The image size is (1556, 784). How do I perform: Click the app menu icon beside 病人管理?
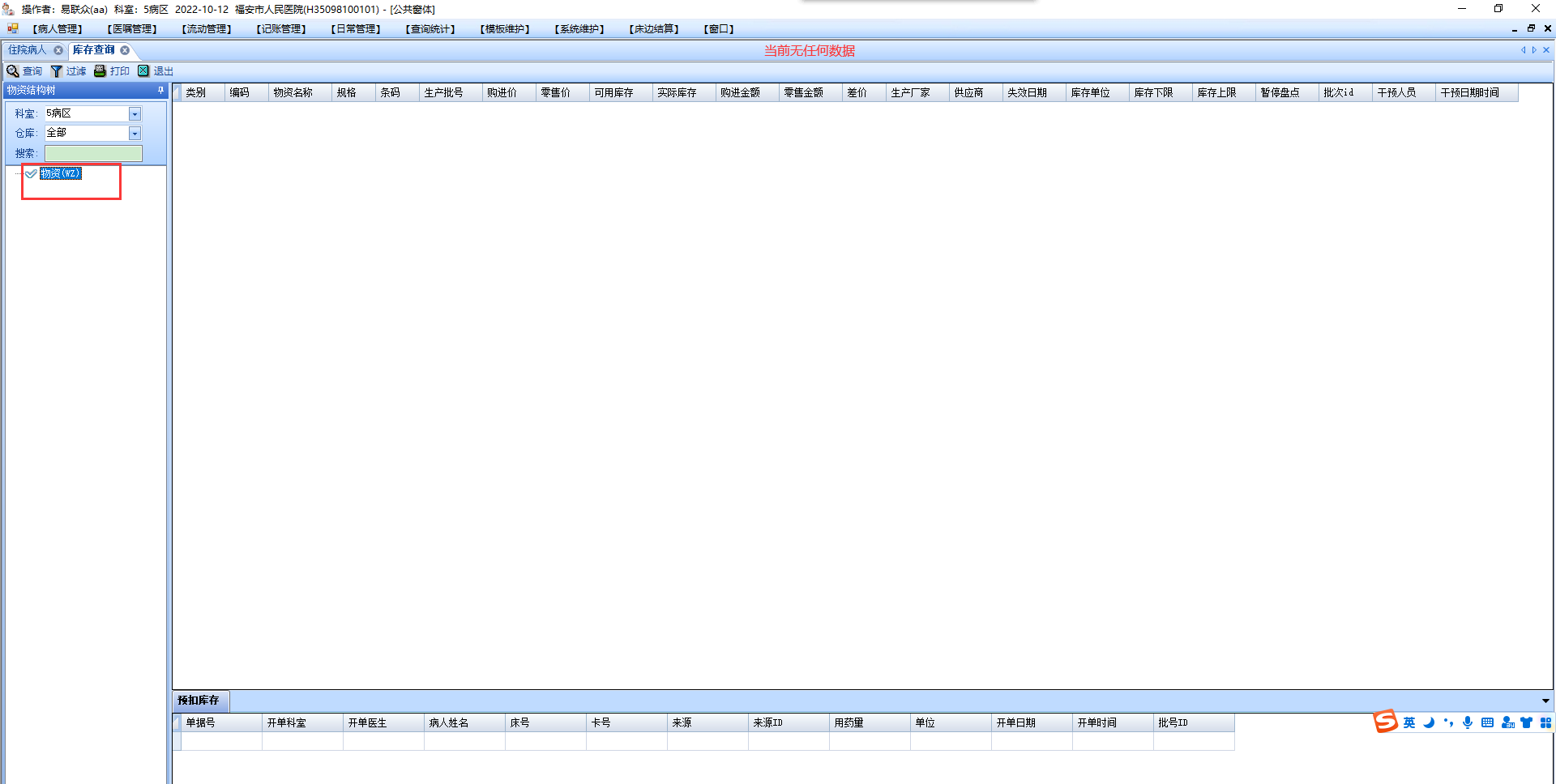pos(13,28)
